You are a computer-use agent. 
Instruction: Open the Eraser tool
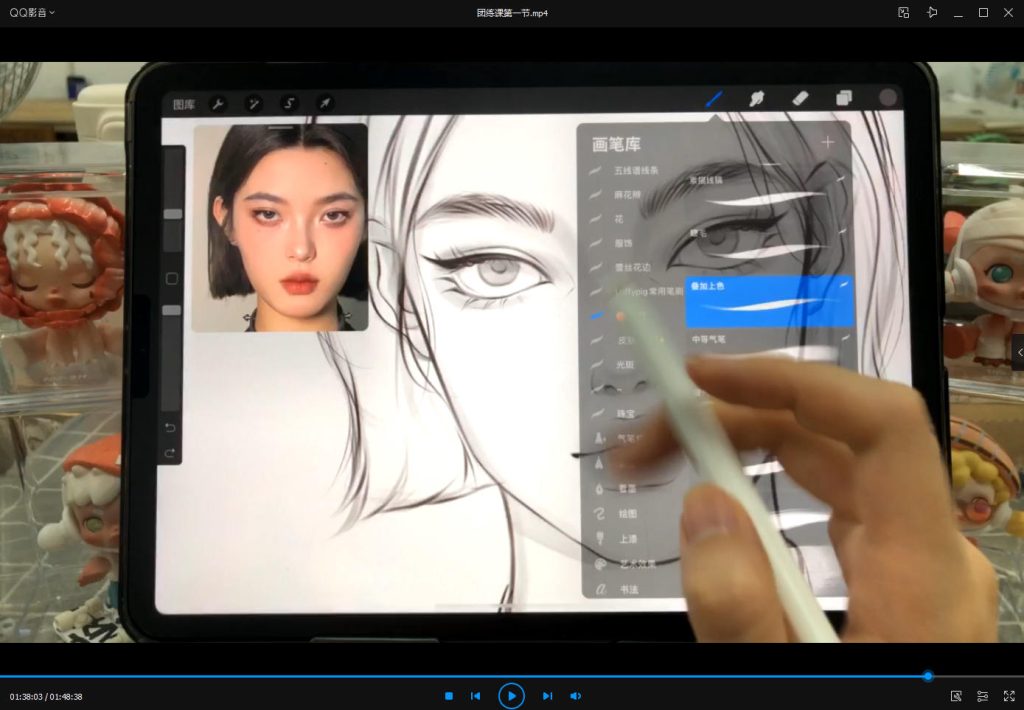(800, 99)
